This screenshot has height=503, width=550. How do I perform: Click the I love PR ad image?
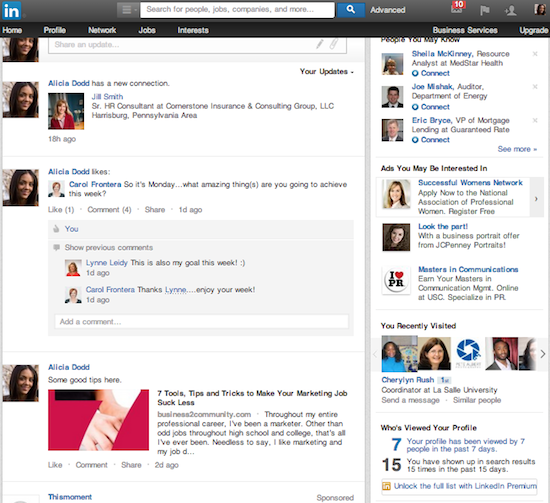point(396,280)
